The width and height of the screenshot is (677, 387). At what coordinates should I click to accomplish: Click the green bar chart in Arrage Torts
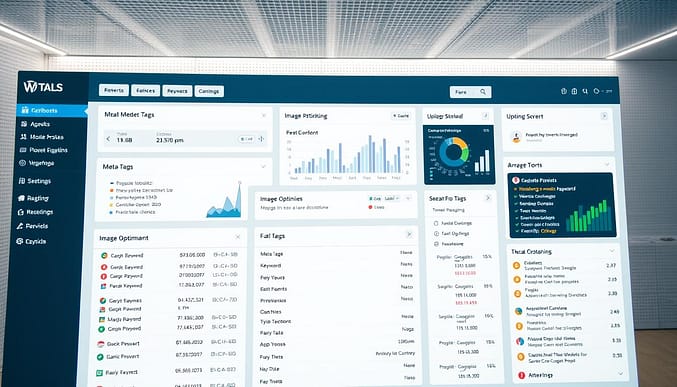tap(589, 216)
